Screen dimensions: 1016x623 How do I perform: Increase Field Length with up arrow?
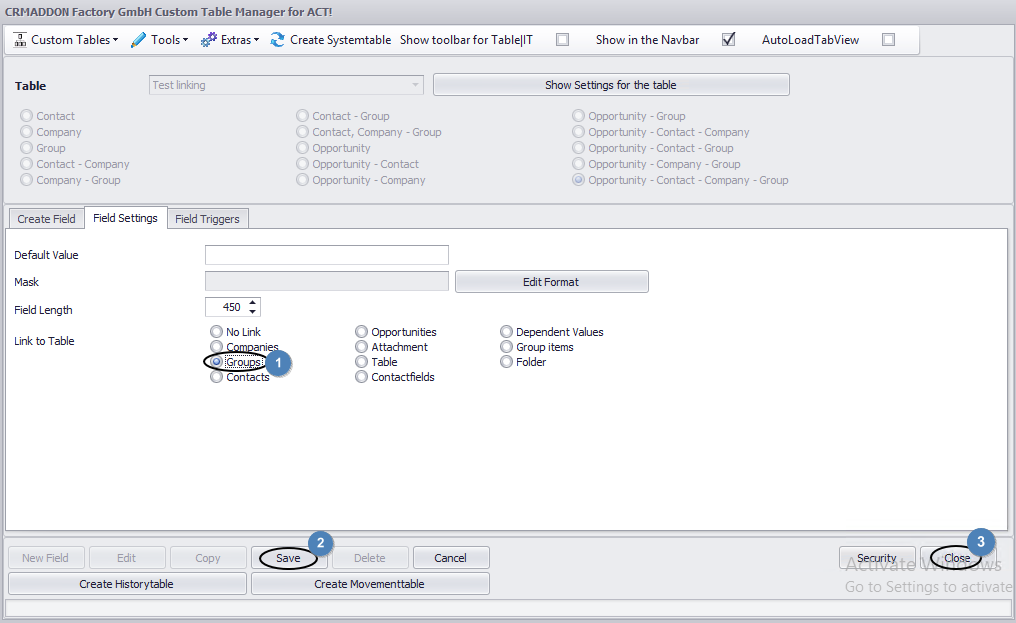coord(253,303)
